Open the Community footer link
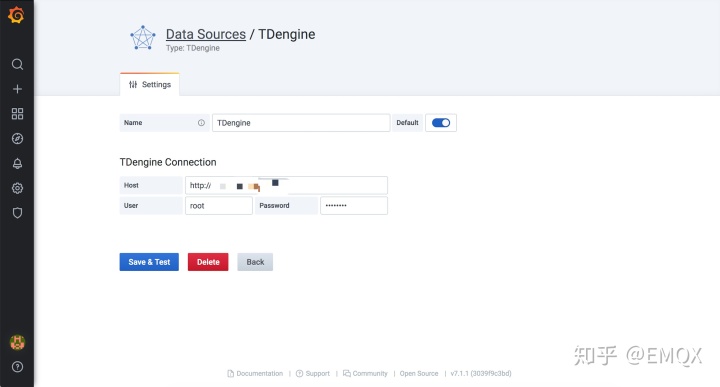 366,374
